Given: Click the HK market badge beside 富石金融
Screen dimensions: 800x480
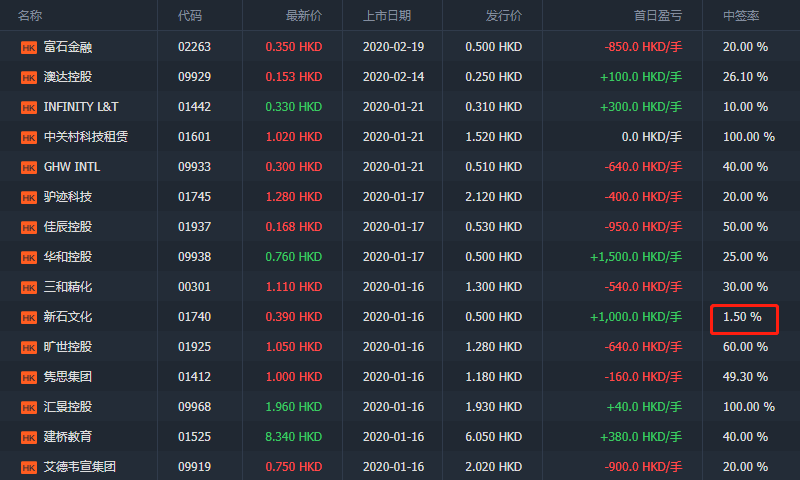Looking at the screenshot, I should point(29,47).
